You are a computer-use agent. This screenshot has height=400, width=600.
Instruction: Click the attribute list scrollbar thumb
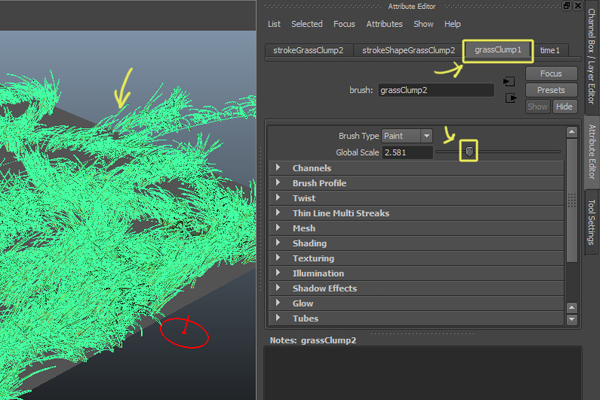point(572,201)
